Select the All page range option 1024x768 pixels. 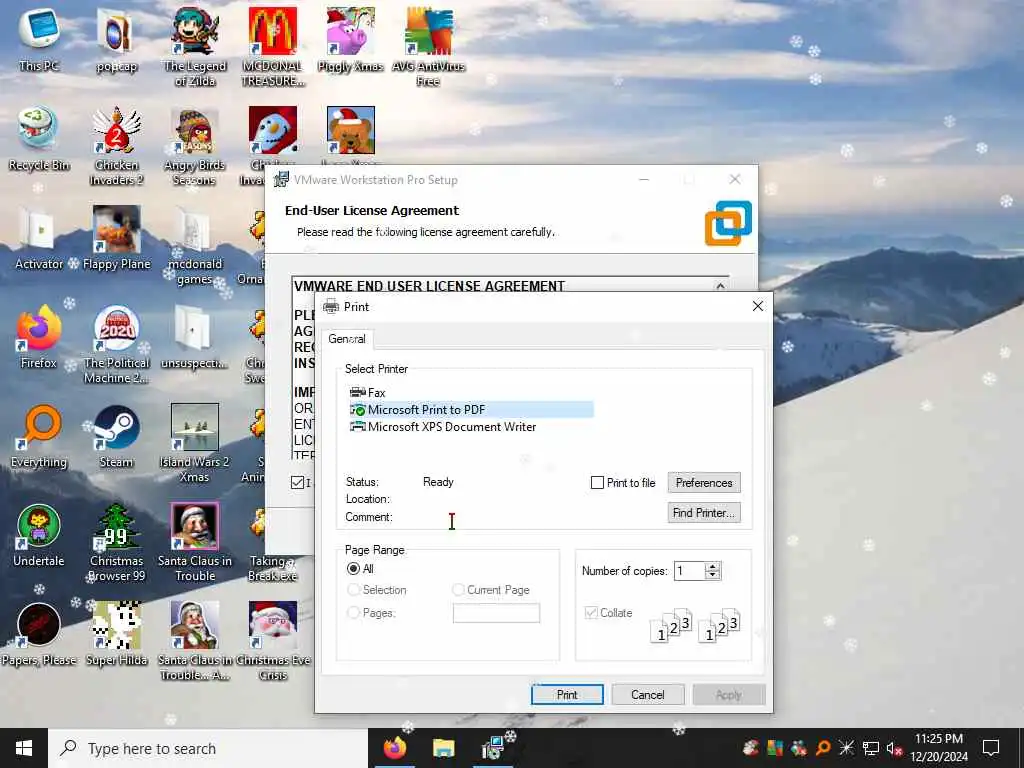(353, 568)
